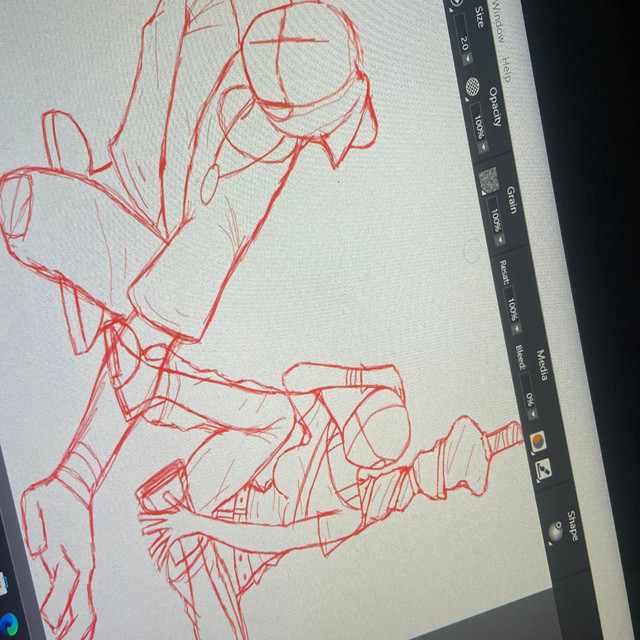
Task: Open the orange and blue Media icon
Action: coord(538,441)
